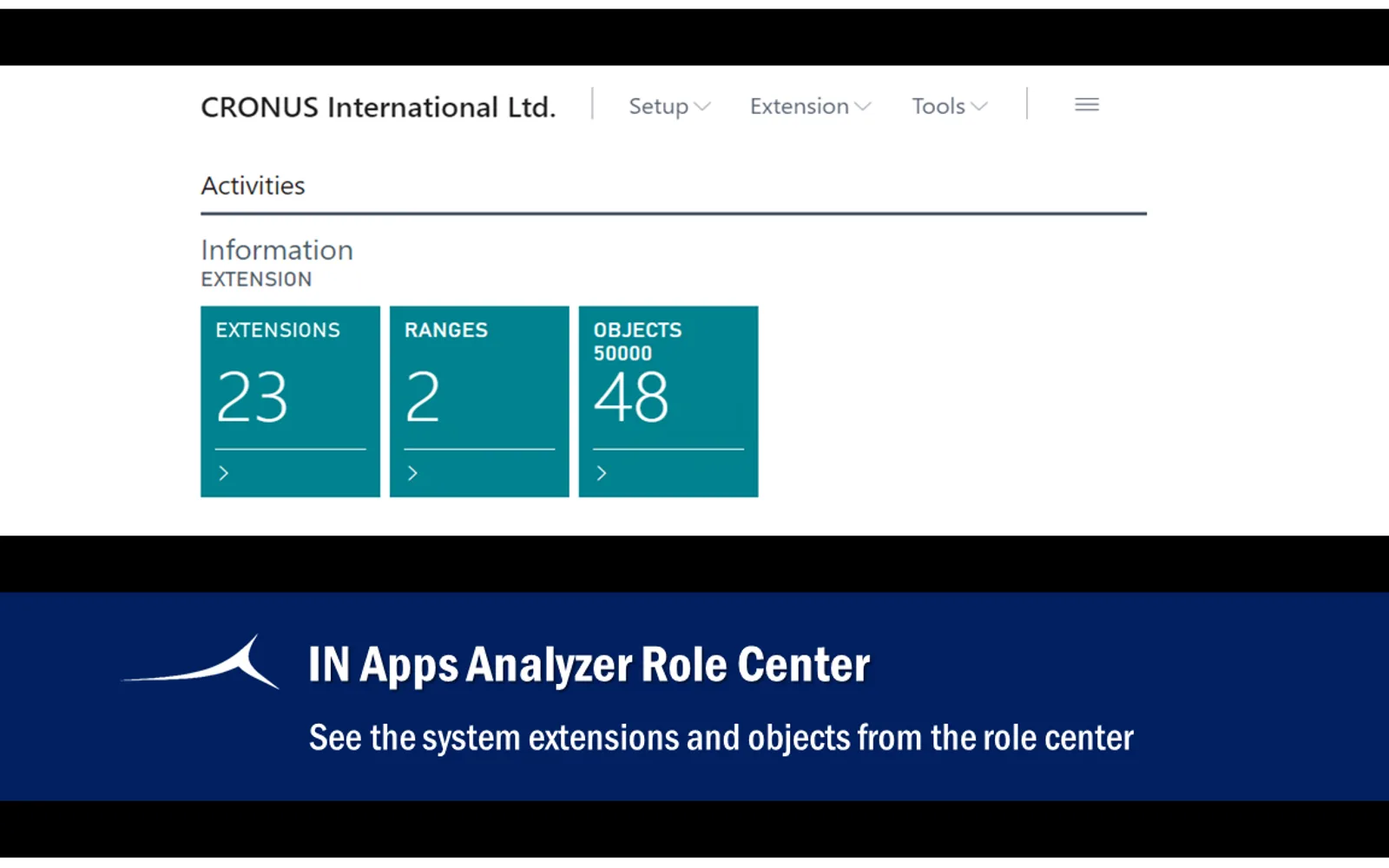Viewport: 1389px width, 868px height.
Task: Click the arrow chevron on Extensions tile
Action: tap(224, 473)
